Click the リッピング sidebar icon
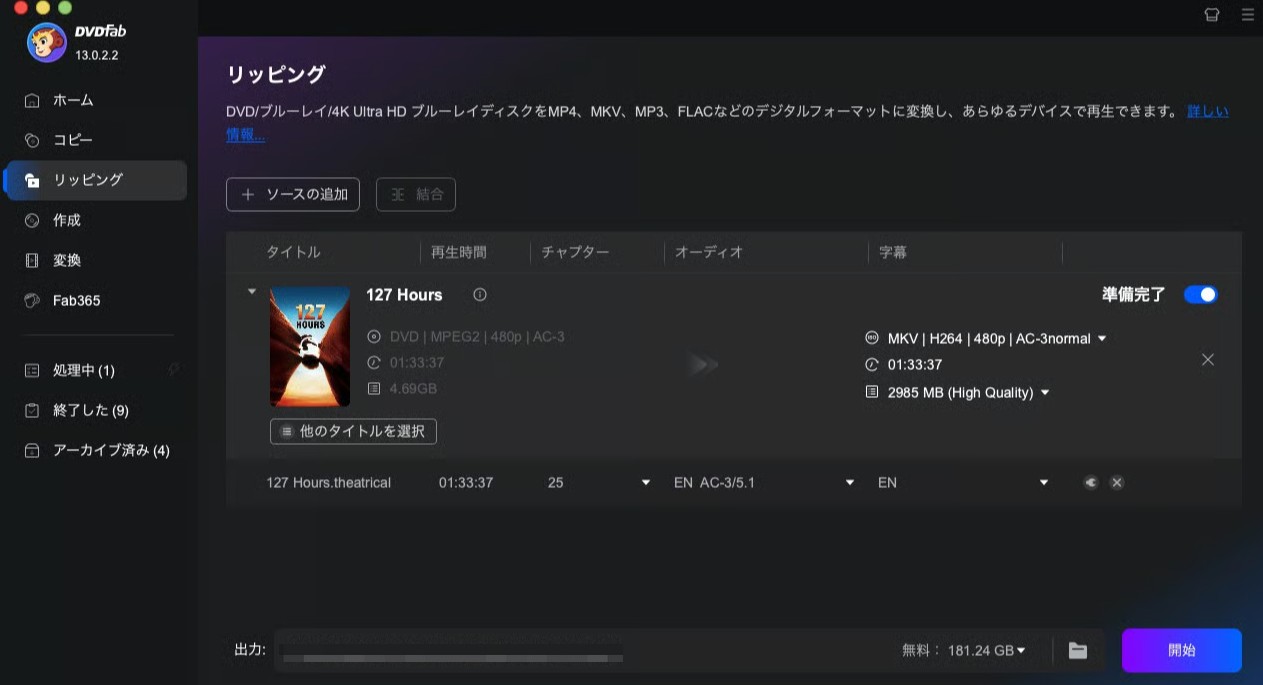1263x685 pixels. [32, 180]
